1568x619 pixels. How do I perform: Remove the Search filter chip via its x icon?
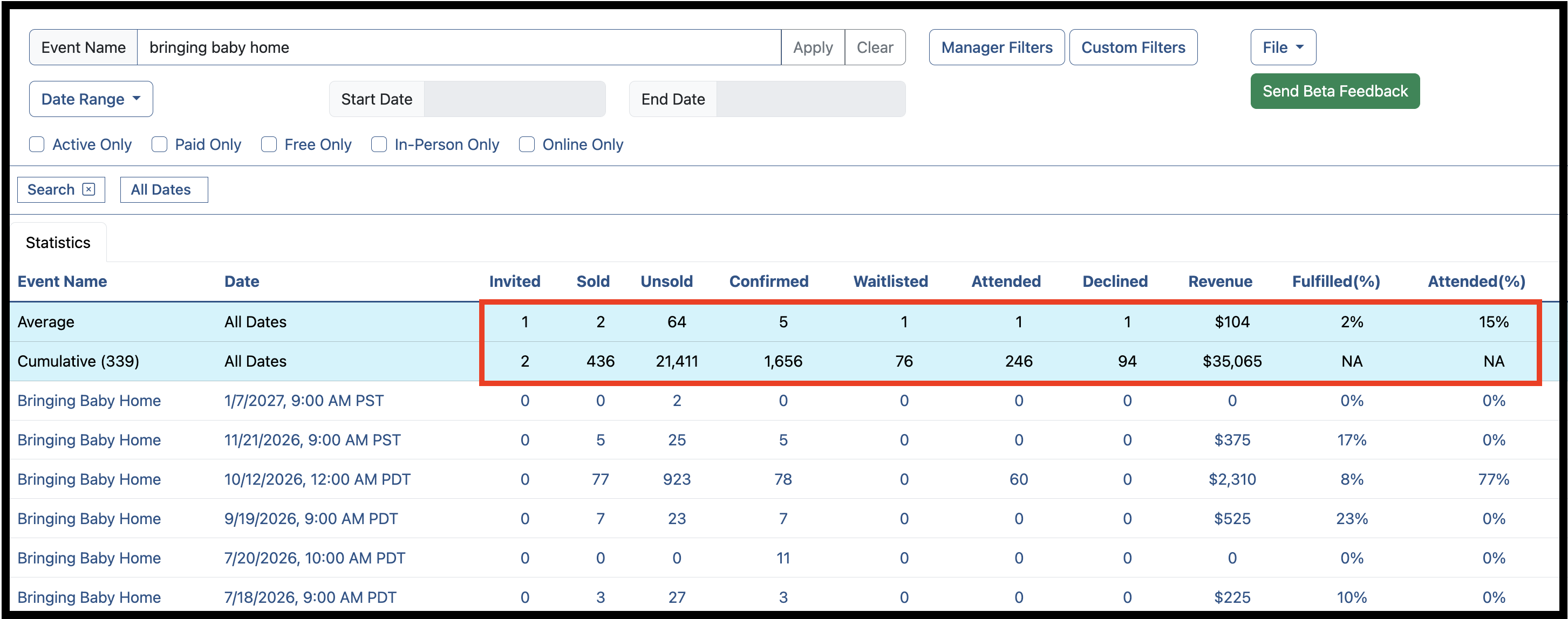pyautogui.click(x=89, y=189)
